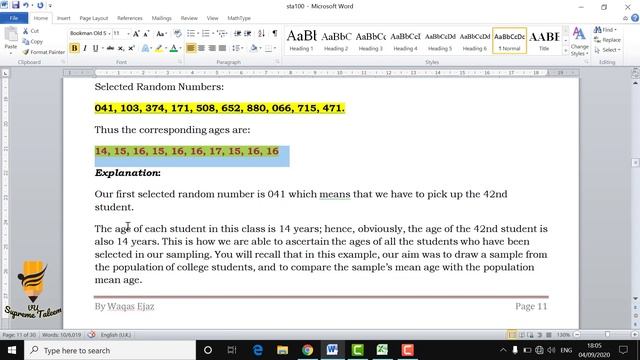The width and height of the screenshot is (640, 360).
Task: Switch to Full Screen Reading view
Action: click(x=522, y=335)
